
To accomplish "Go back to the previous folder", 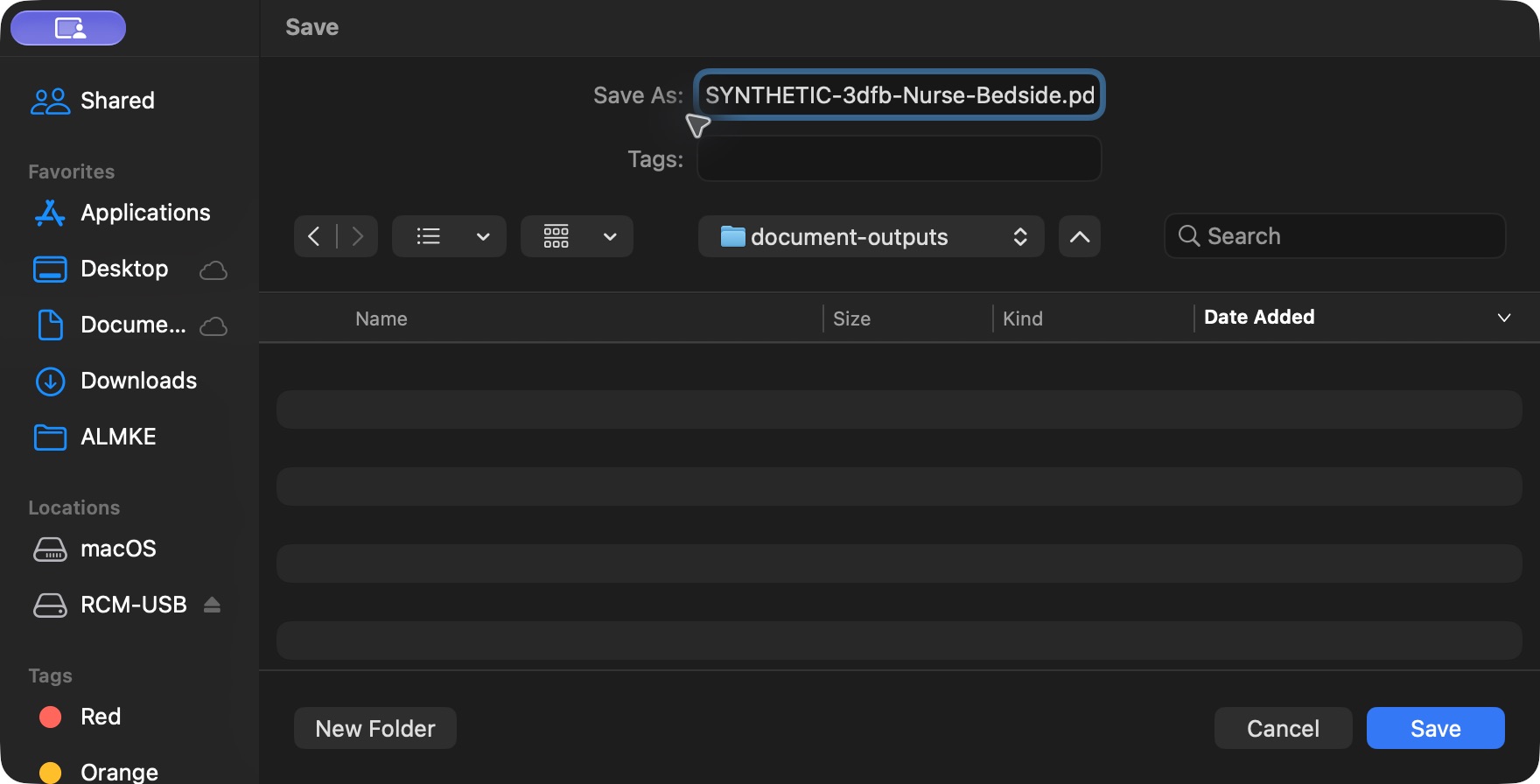I will pyautogui.click(x=314, y=236).
